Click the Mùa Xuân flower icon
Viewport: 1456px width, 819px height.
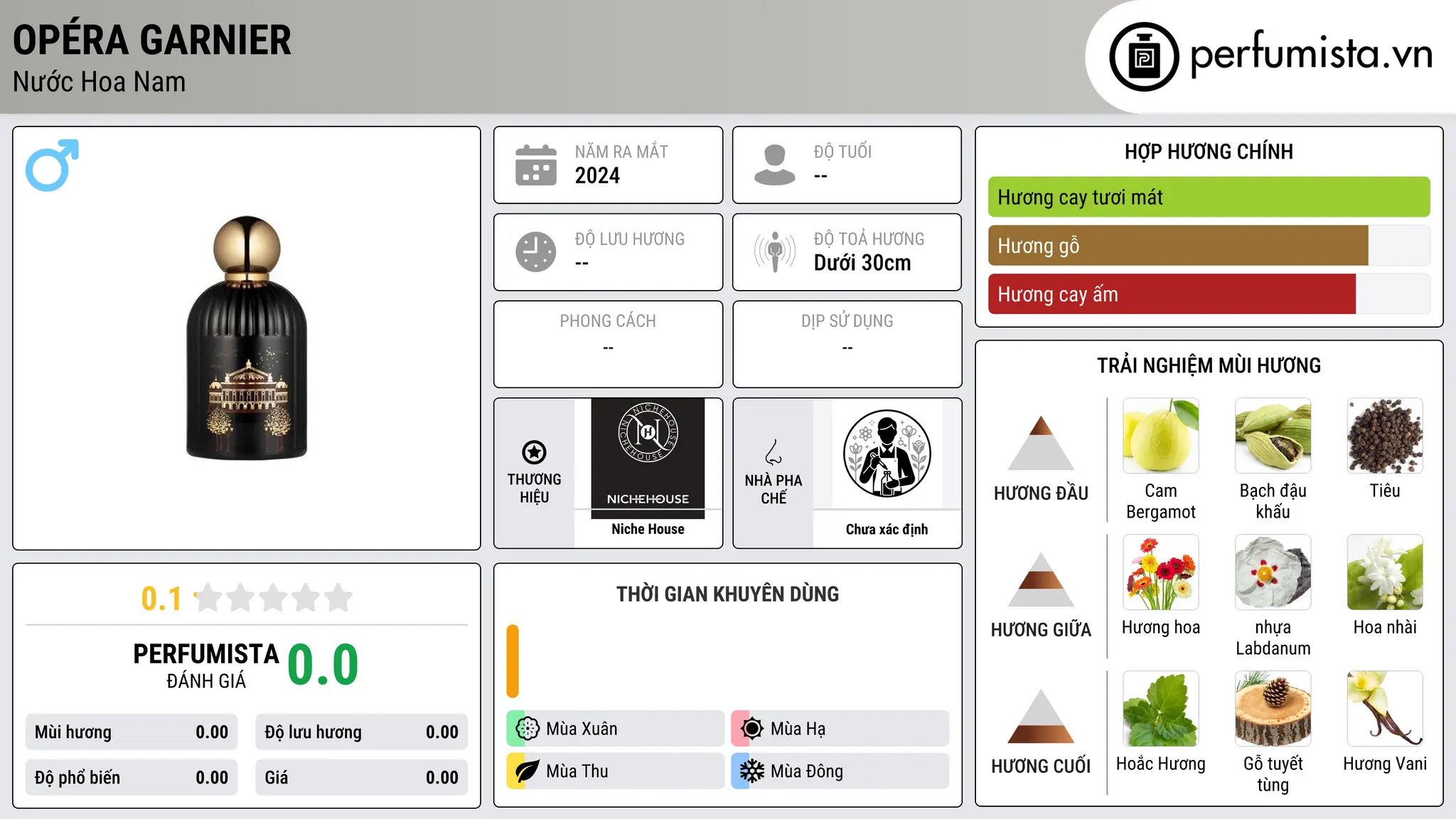click(x=527, y=729)
